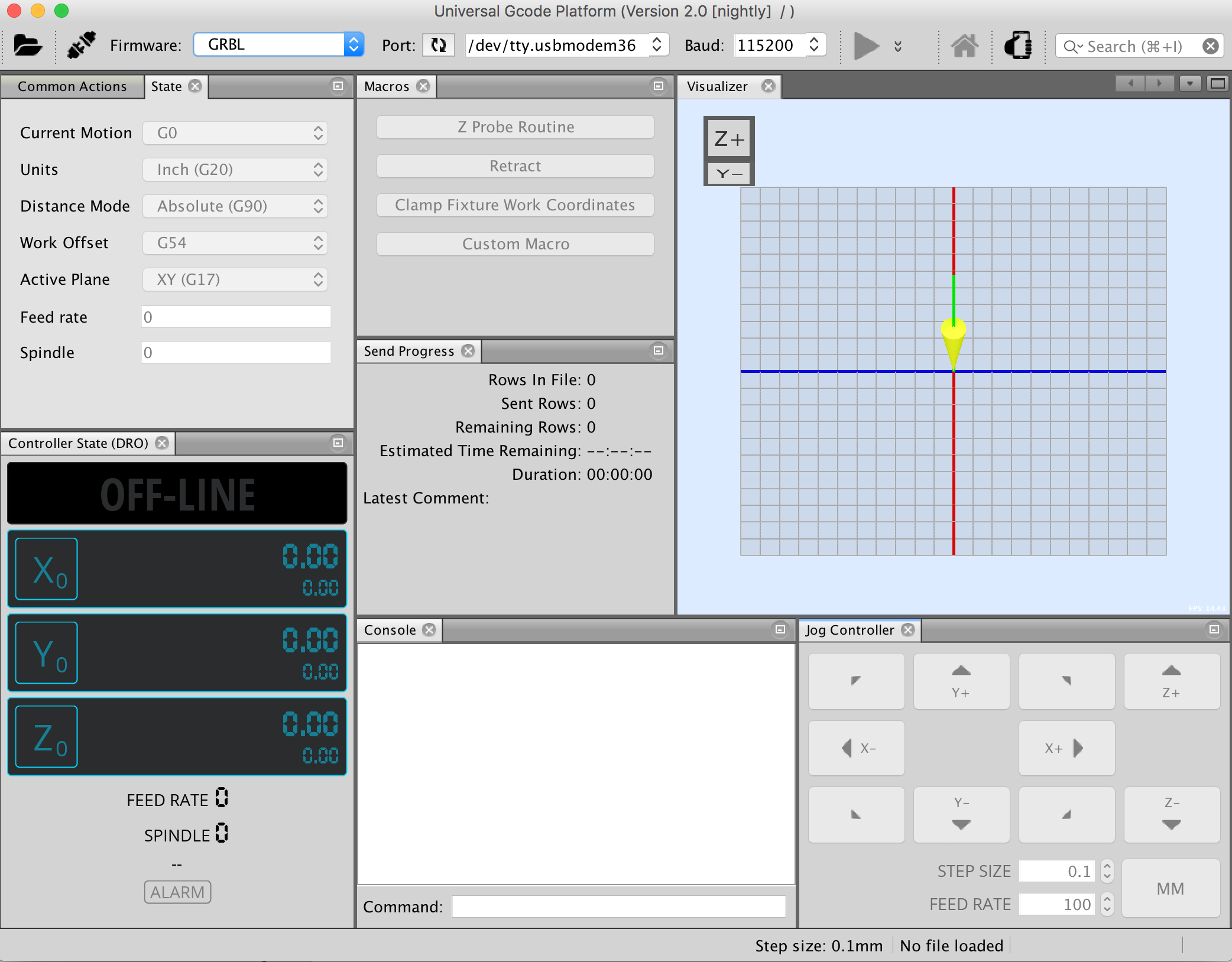Connect to the machine

81,44
